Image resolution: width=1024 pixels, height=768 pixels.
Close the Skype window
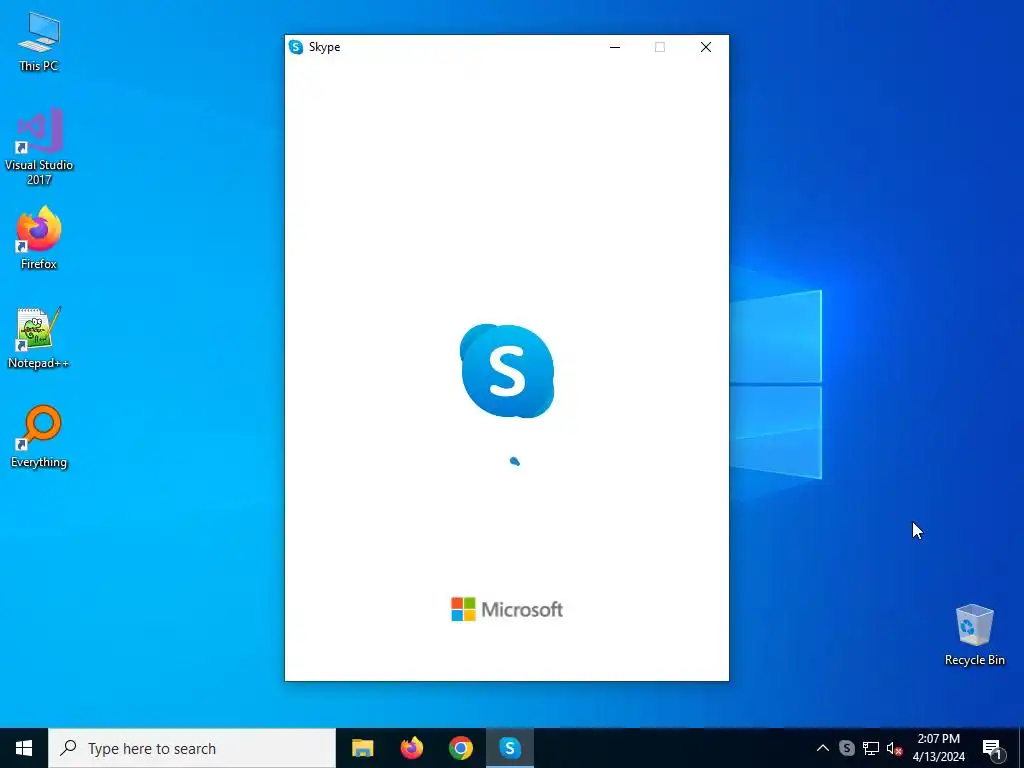pos(706,47)
